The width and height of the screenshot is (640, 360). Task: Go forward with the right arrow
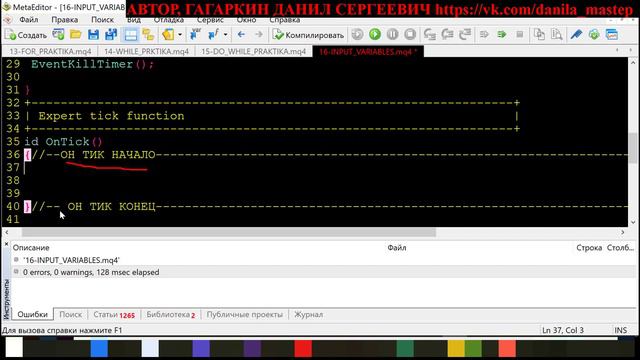tap(259, 35)
